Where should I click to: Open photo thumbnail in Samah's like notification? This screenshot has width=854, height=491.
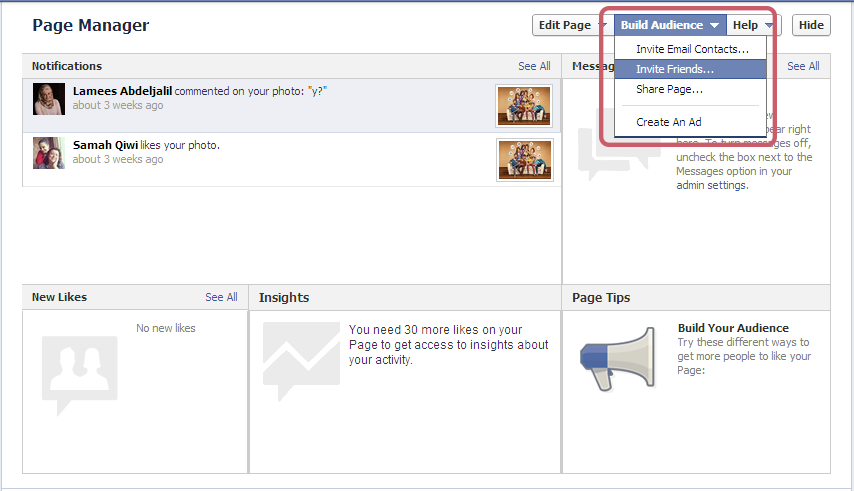(x=524, y=159)
